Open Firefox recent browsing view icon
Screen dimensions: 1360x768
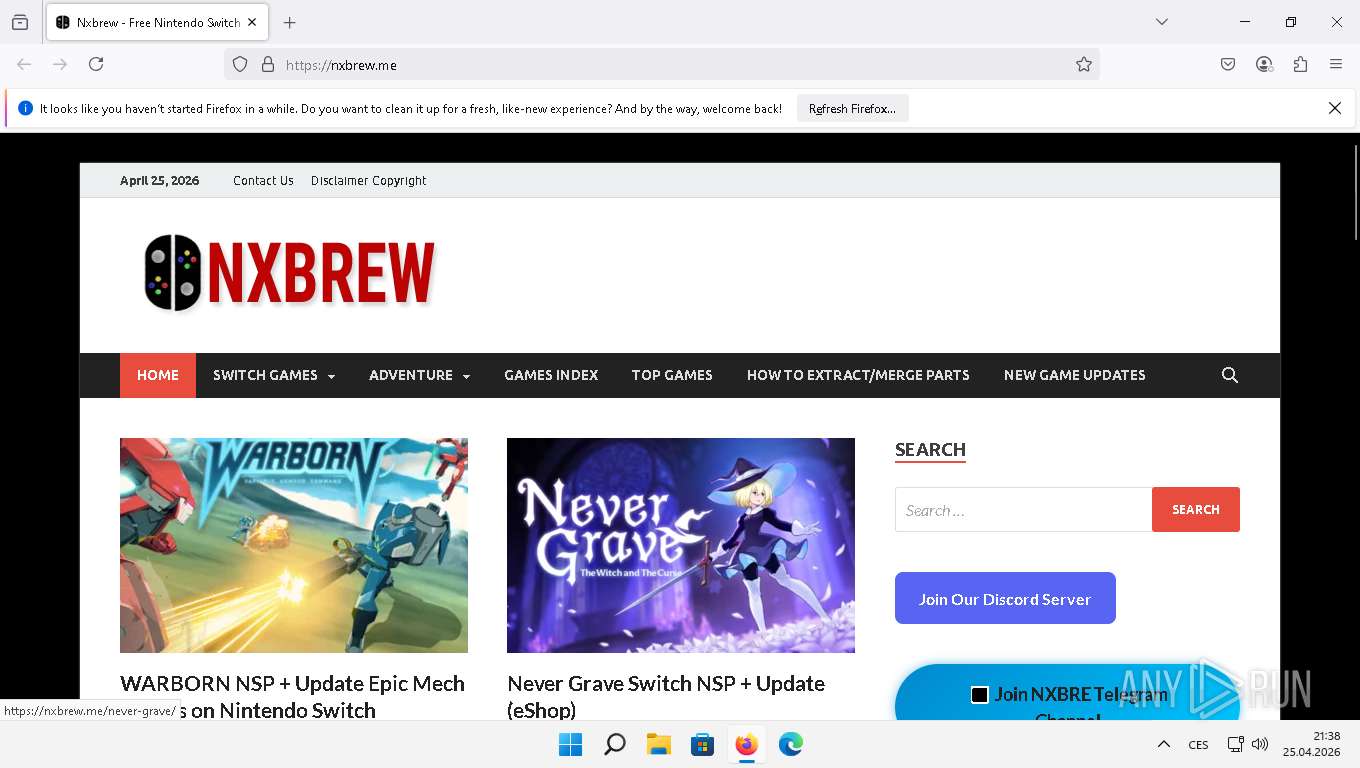[20, 22]
